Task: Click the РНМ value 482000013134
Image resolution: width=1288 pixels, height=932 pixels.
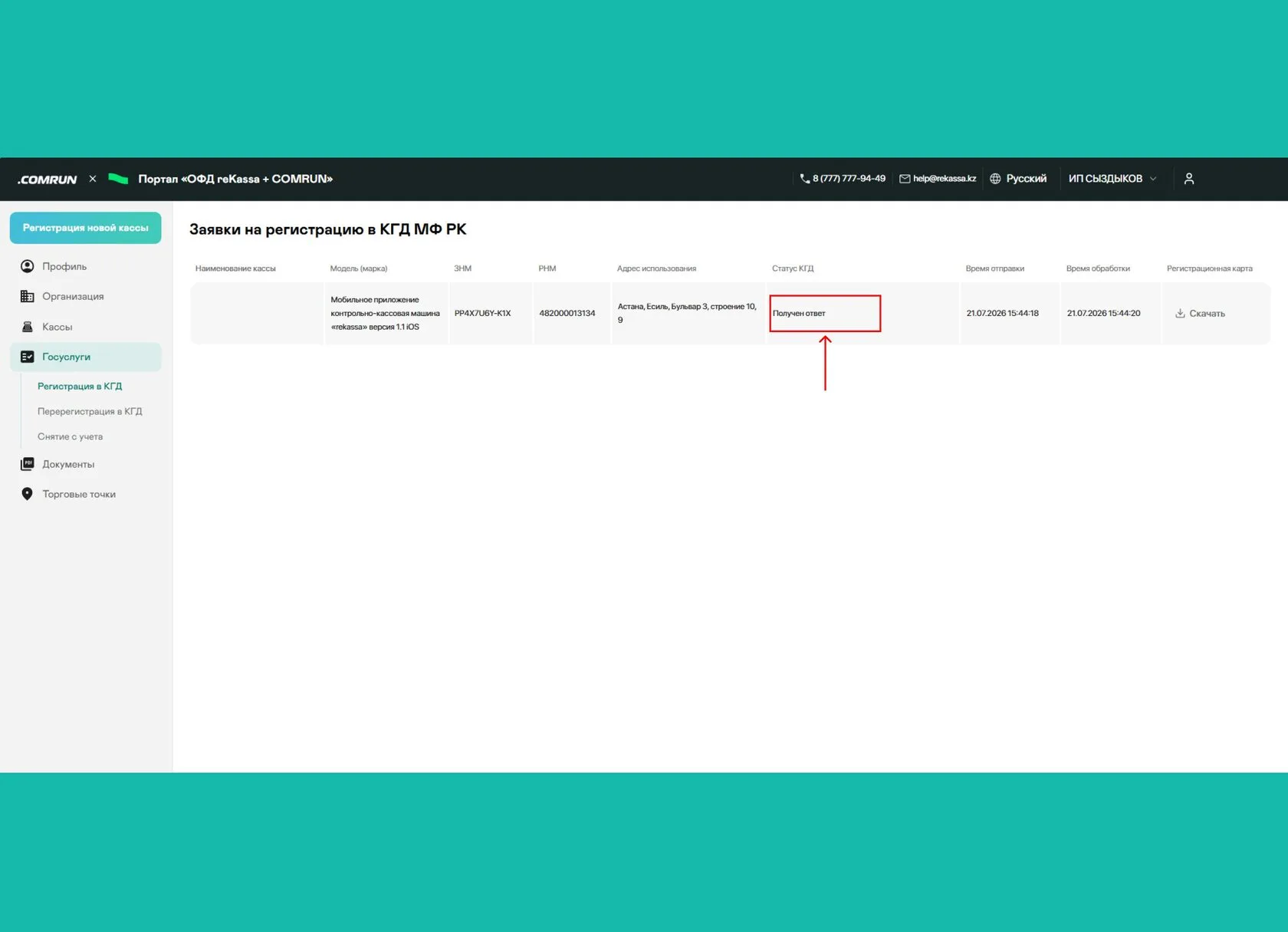Action: click(x=567, y=313)
